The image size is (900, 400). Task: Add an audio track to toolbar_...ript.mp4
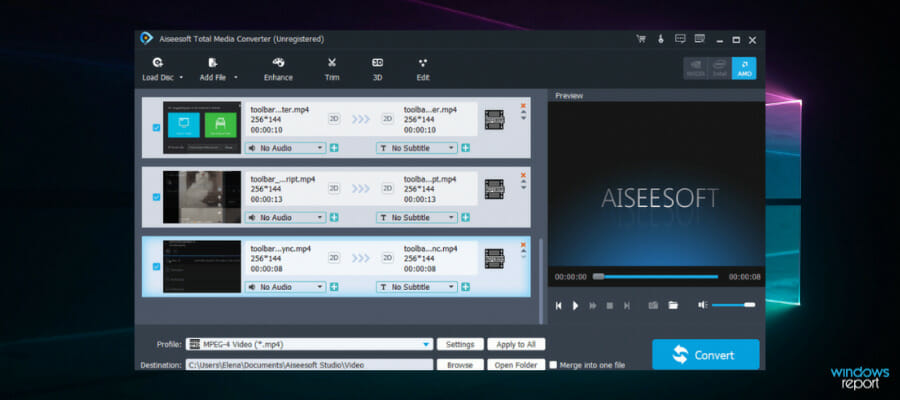click(334, 218)
